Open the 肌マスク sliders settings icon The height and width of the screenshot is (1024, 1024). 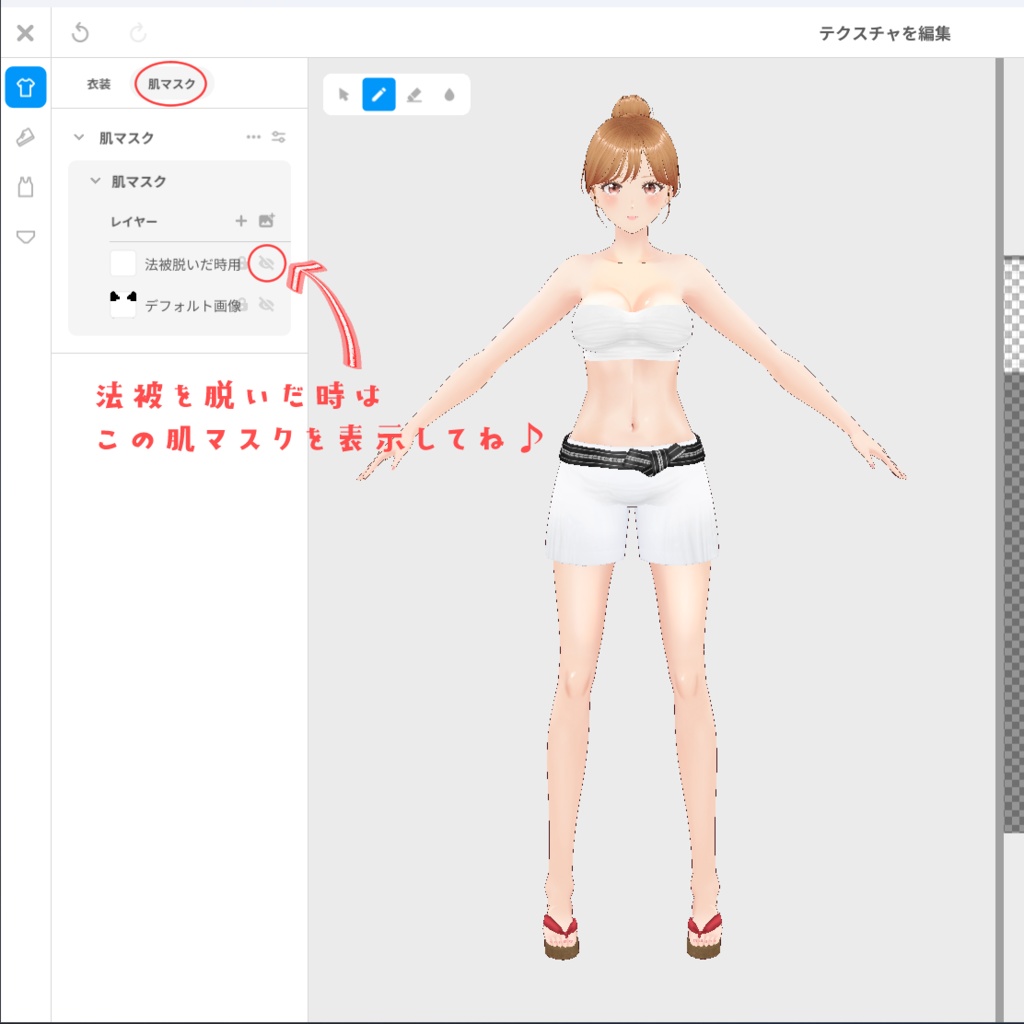click(x=279, y=136)
